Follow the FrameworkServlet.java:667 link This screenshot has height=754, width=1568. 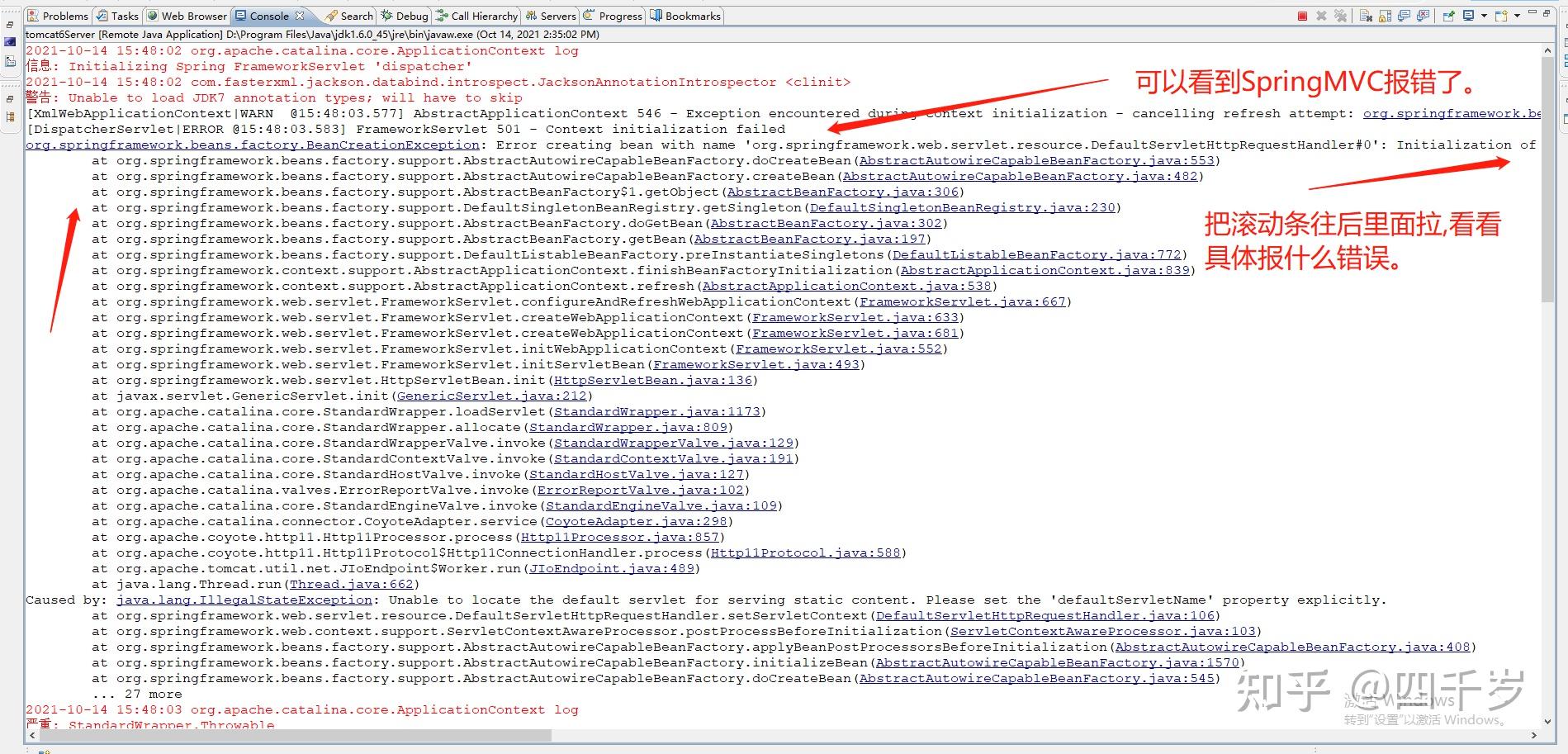point(963,301)
